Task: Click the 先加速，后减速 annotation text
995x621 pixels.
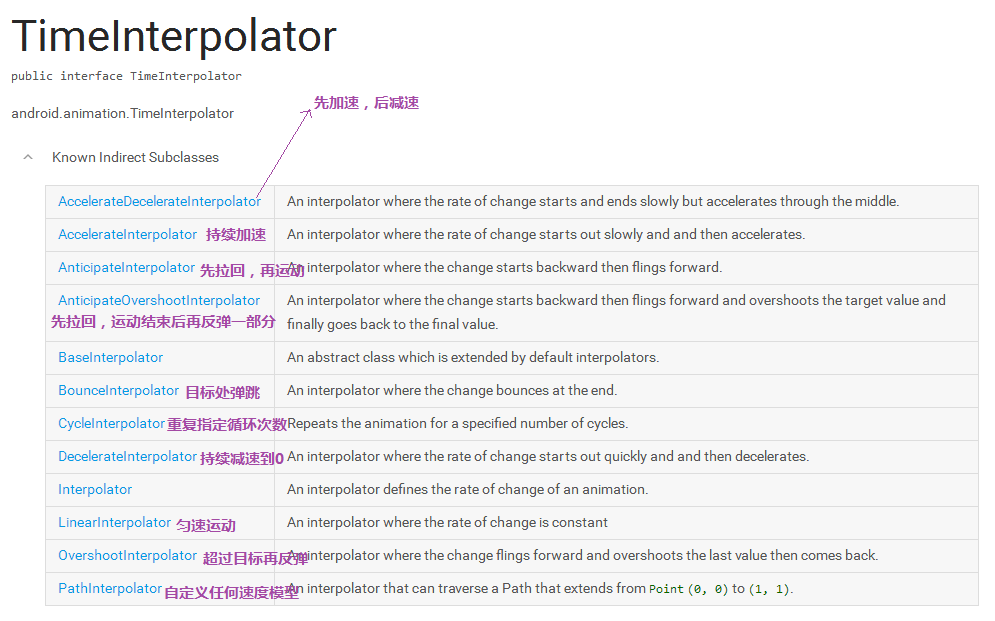Action: [x=365, y=101]
